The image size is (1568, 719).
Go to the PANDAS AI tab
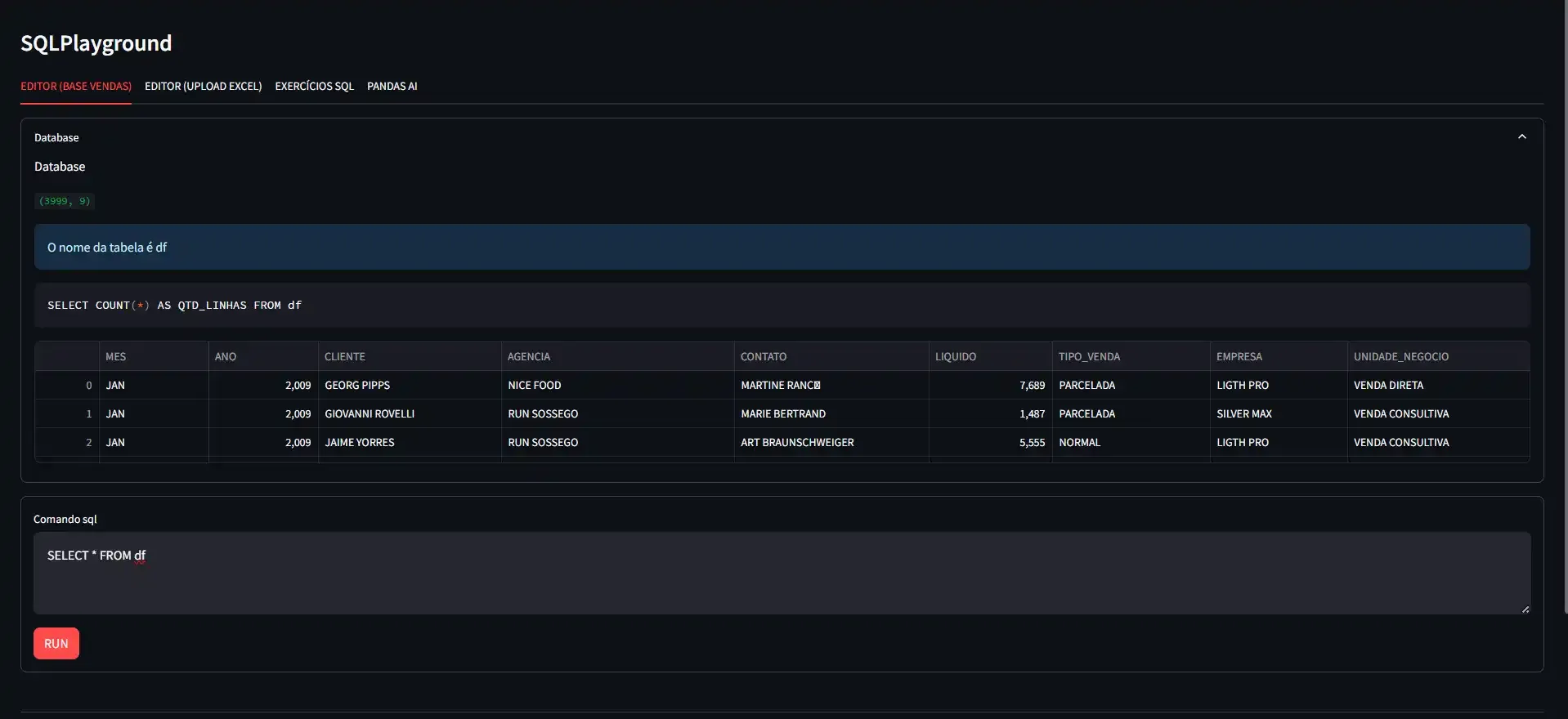click(392, 86)
